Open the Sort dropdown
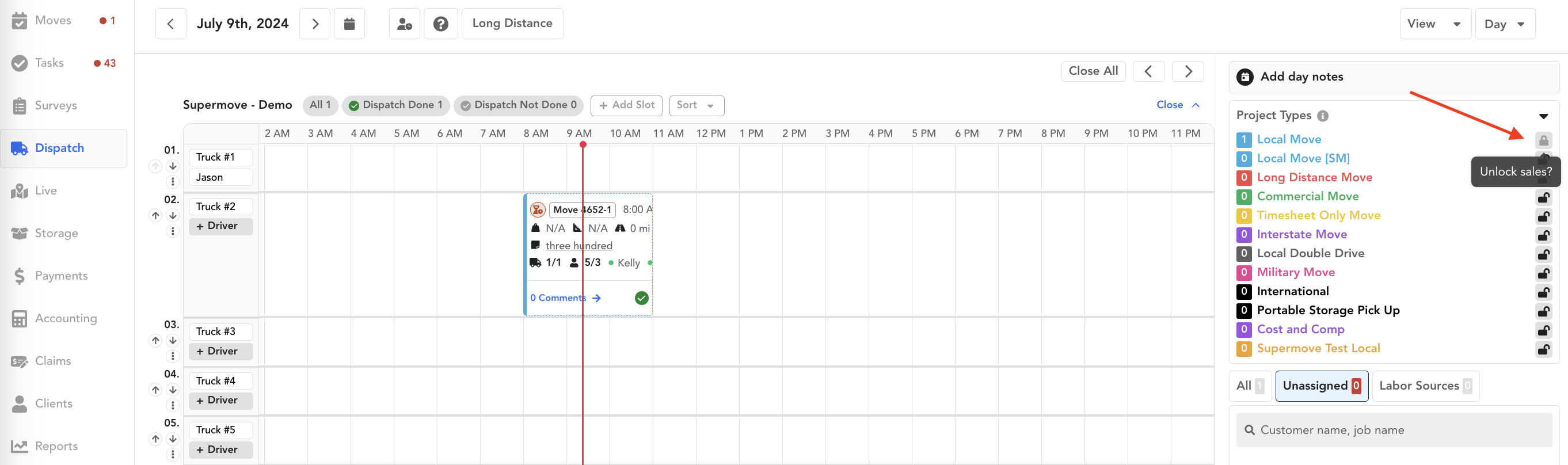1568x465 pixels. point(697,105)
